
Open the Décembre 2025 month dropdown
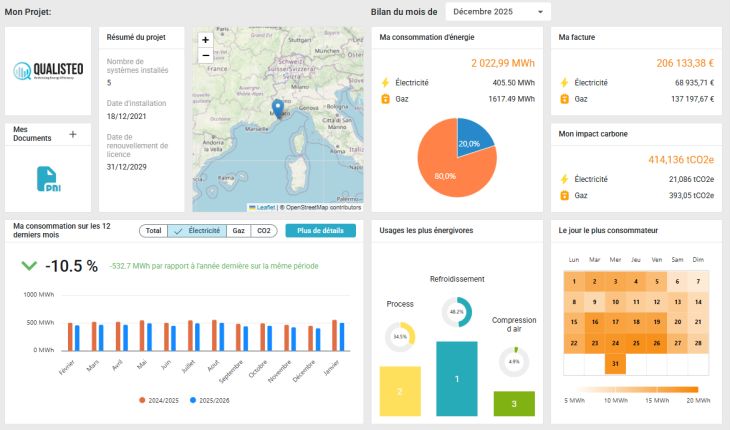[x=497, y=12]
